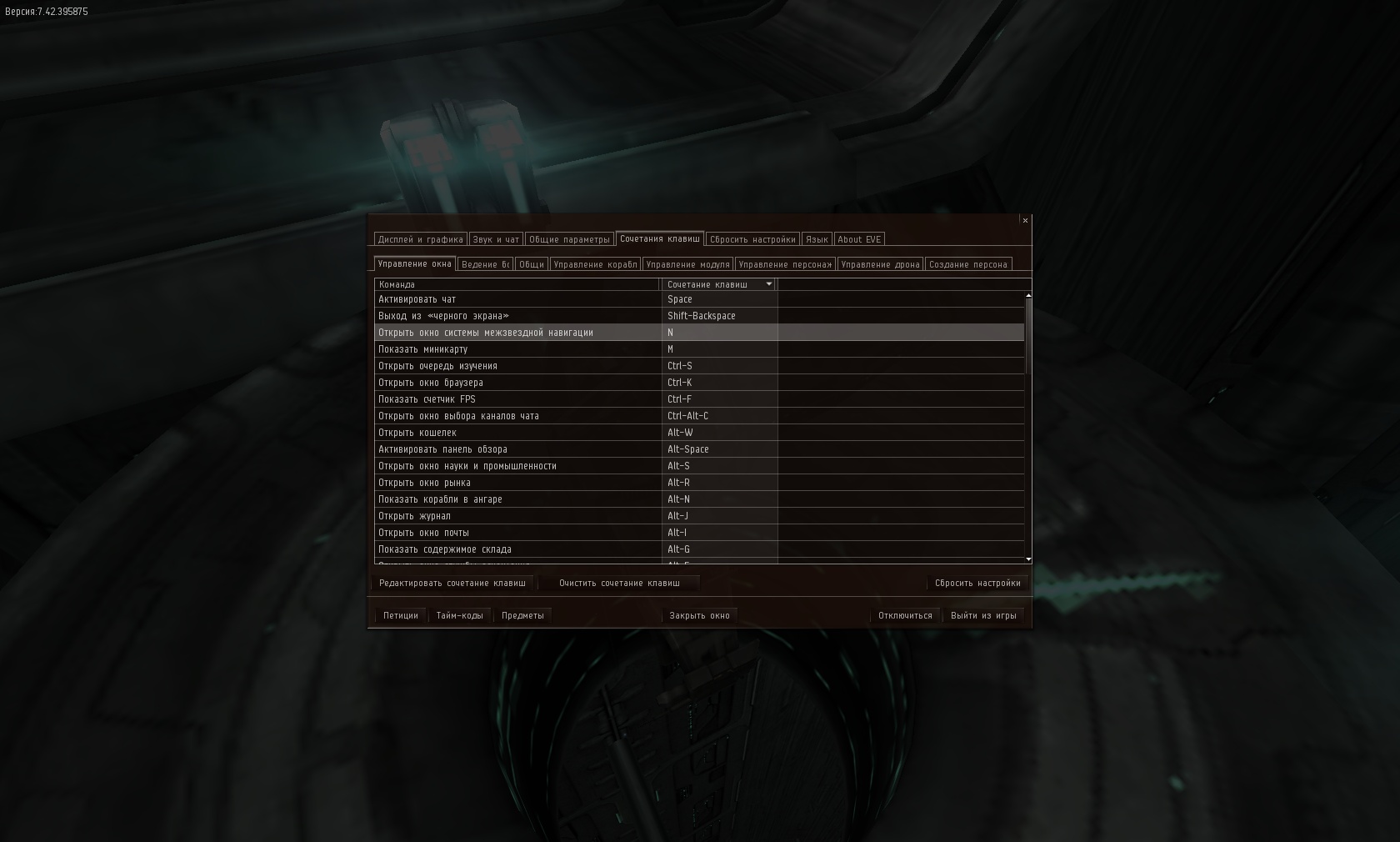
Task: Click the sort arrow in Сочетание клавиш column
Action: [769, 284]
